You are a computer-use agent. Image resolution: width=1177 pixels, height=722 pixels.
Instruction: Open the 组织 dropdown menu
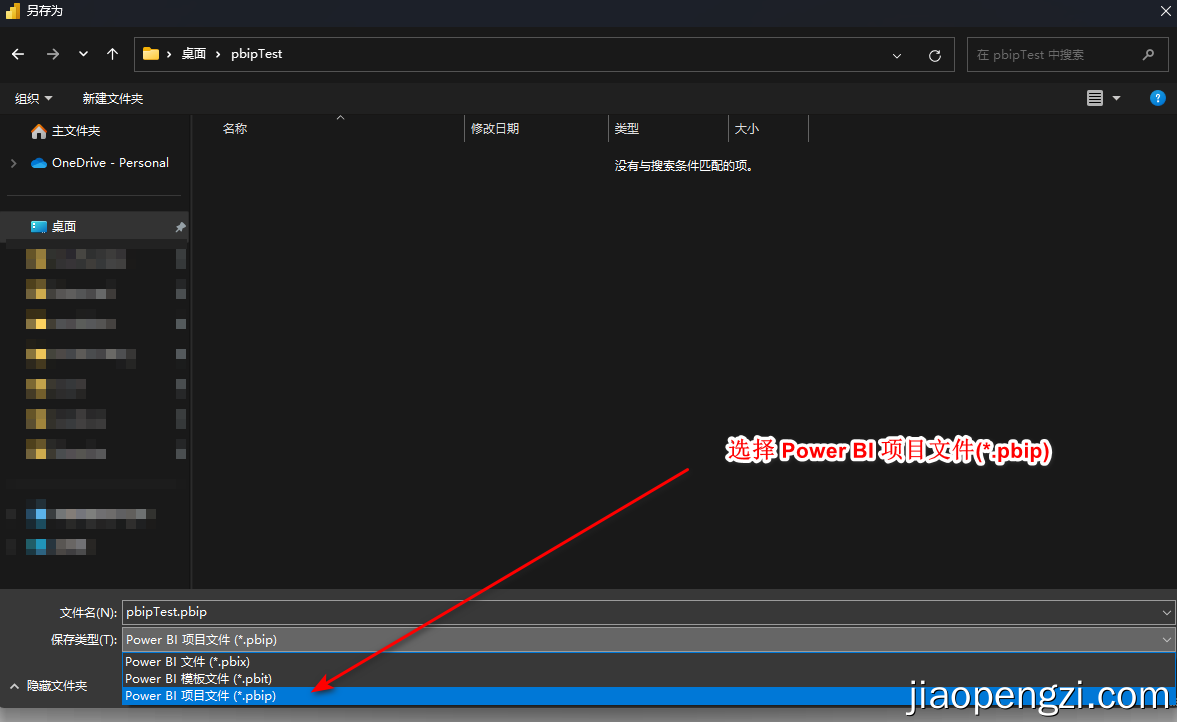click(x=33, y=98)
